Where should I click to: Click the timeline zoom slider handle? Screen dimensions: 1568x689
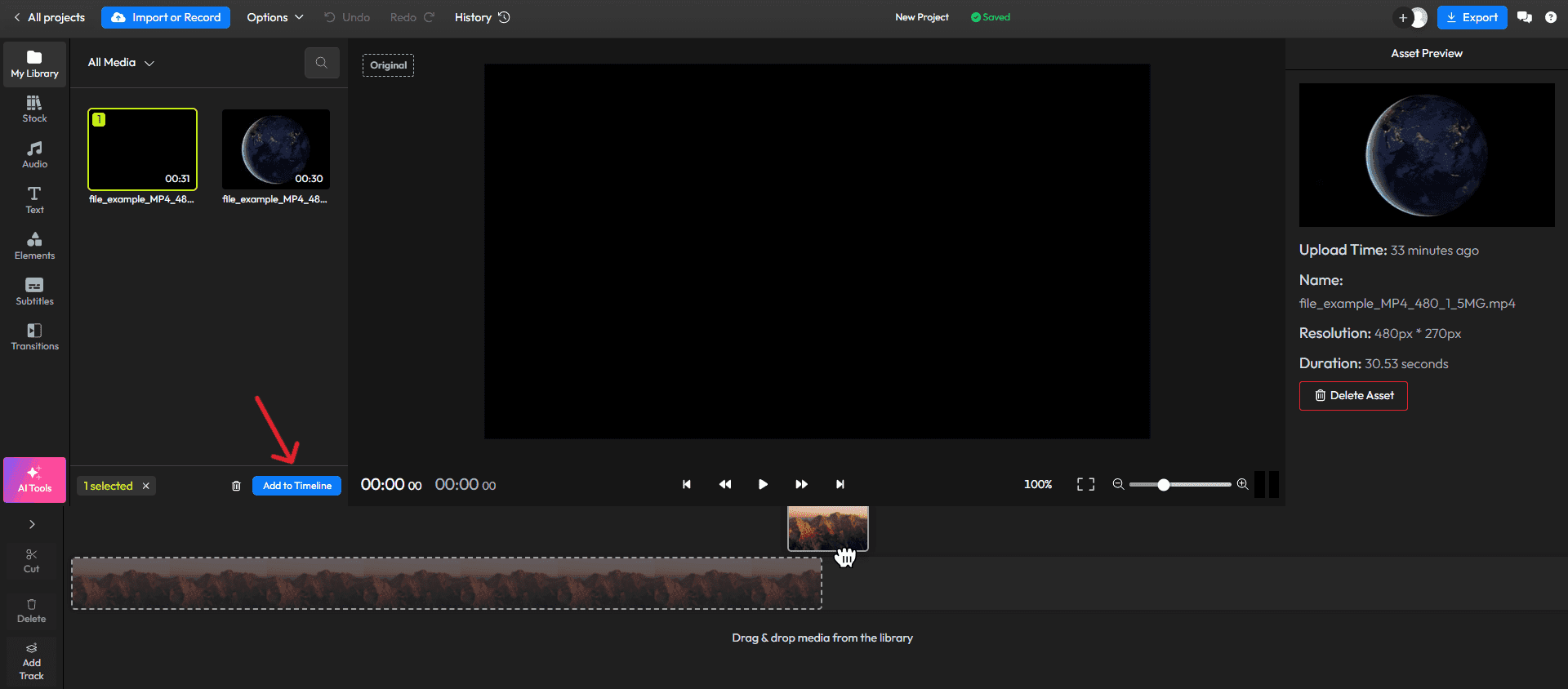coord(1164,485)
